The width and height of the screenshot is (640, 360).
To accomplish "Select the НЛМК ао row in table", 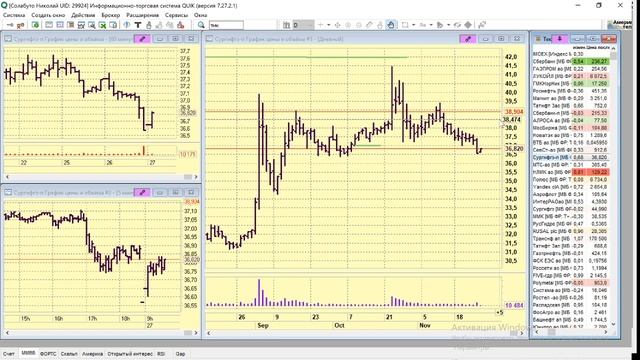I will pos(571,172).
